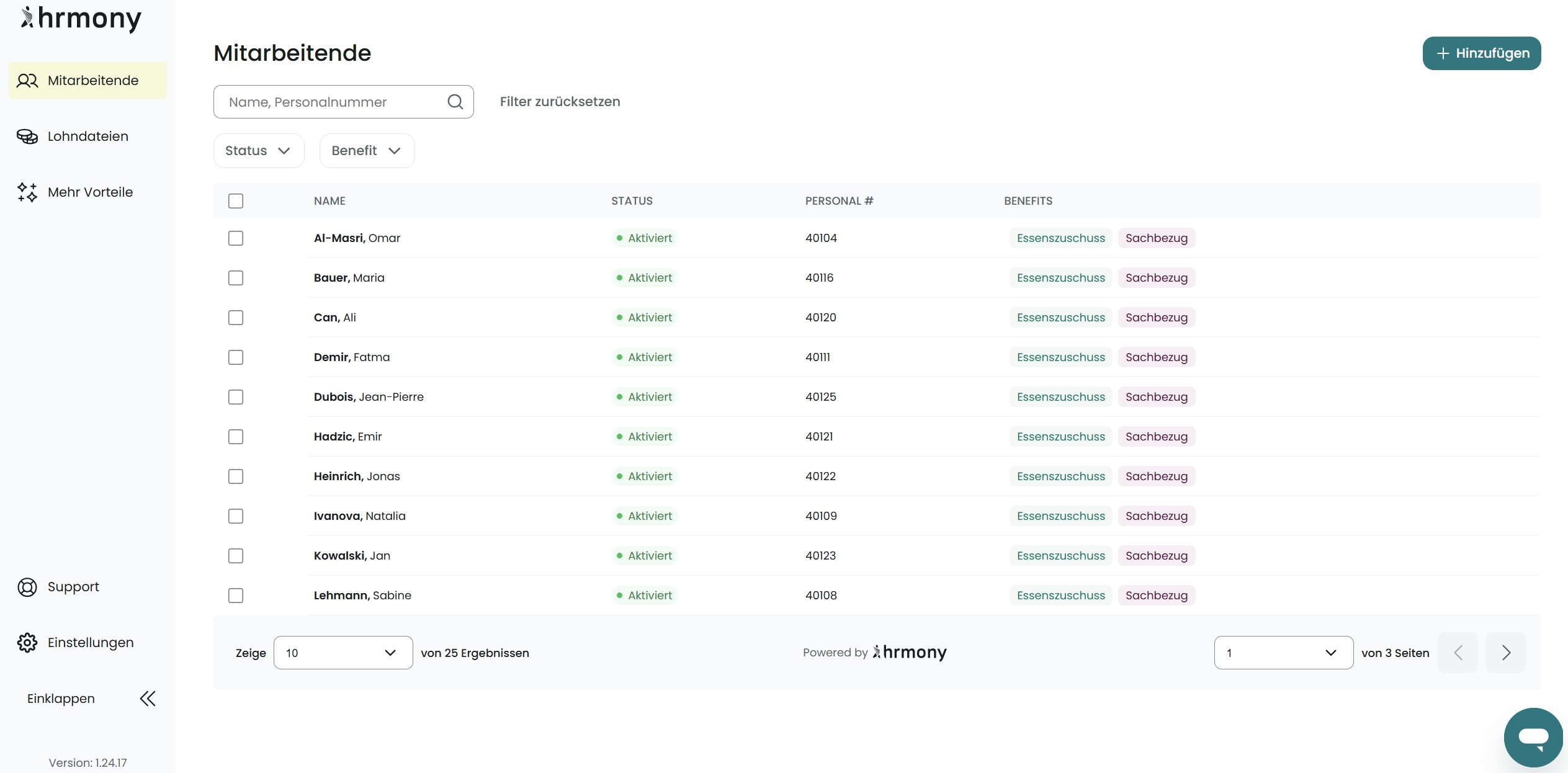The height and width of the screenshot is (773, 1568).
Task: Click the search magnifier icon
Action: point(455,102)
